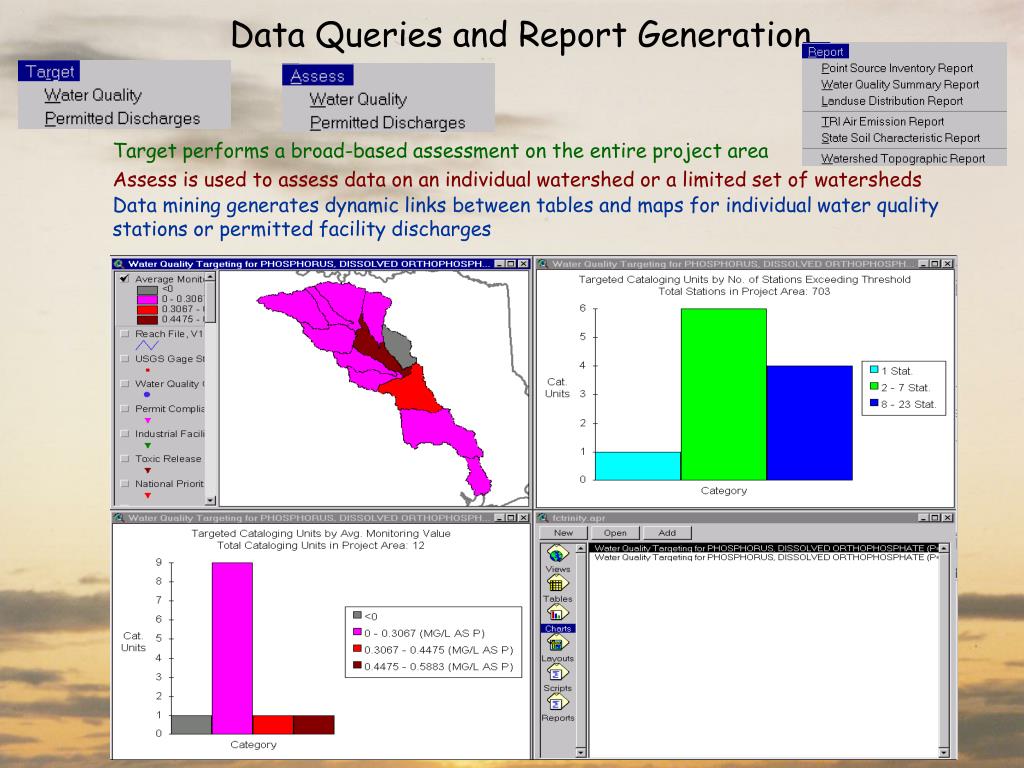Screen dimensions: 1024x768
Task: Open the Views icon in project window
Action: (x=558, y=554)
